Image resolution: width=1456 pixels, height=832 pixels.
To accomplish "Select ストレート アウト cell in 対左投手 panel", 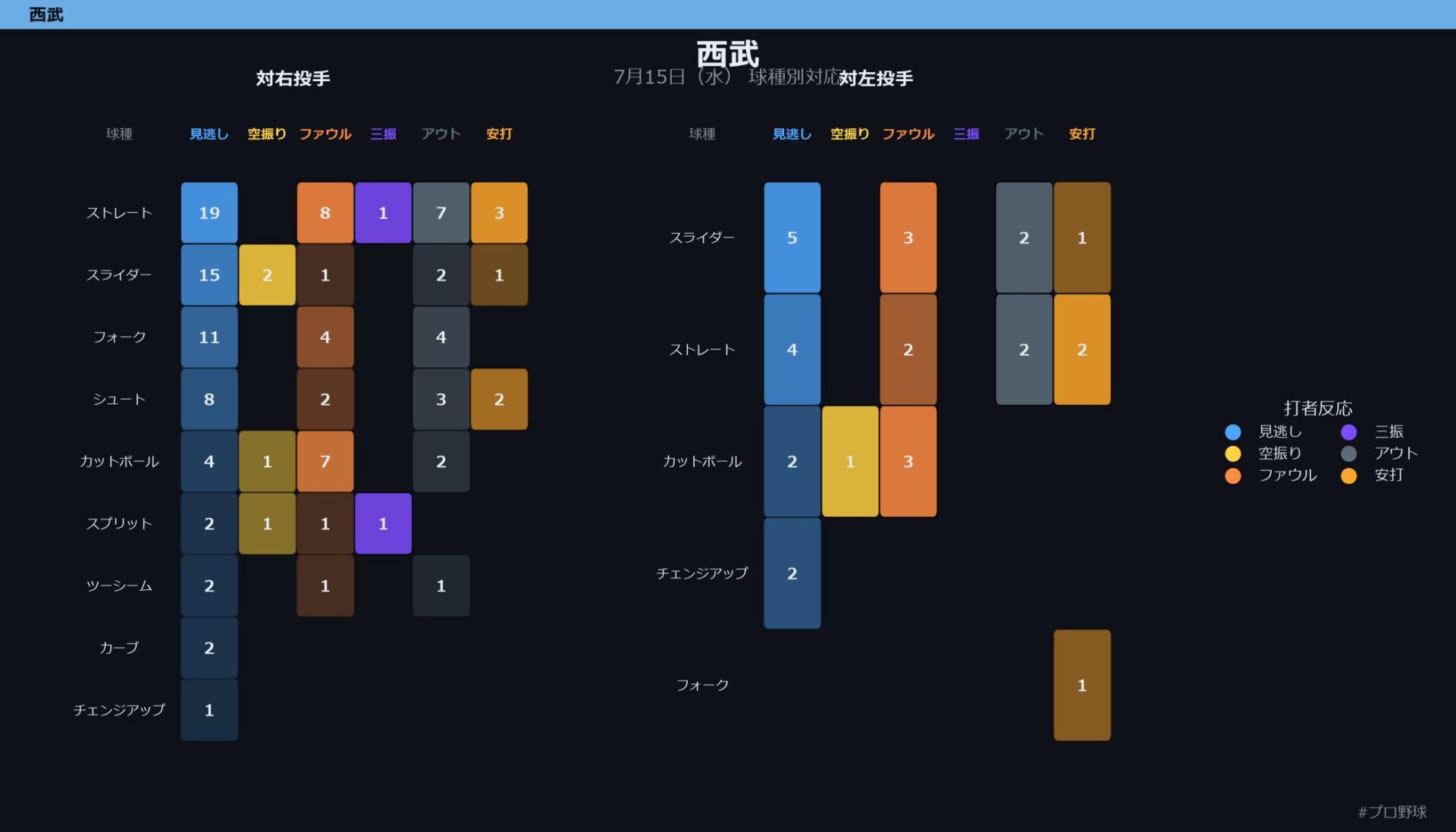I will [1025, 350].
